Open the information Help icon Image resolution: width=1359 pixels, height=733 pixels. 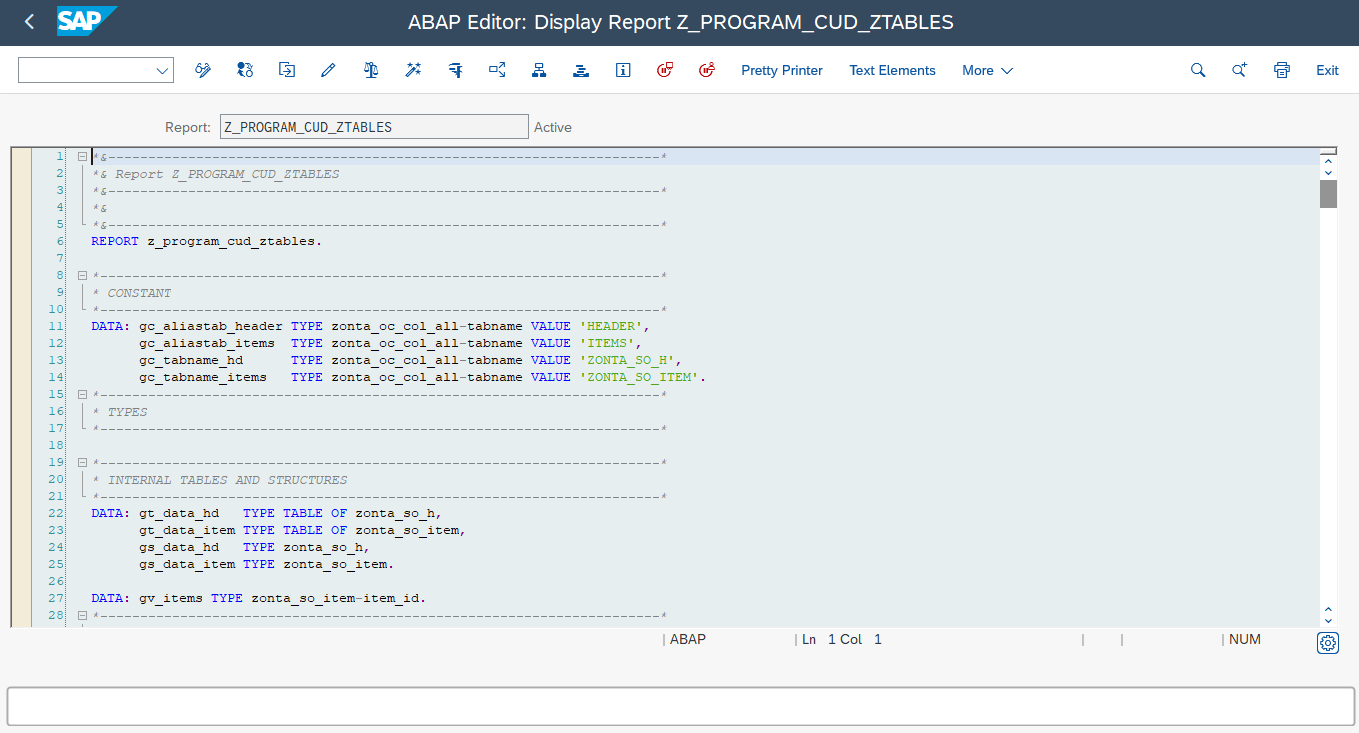623,70
